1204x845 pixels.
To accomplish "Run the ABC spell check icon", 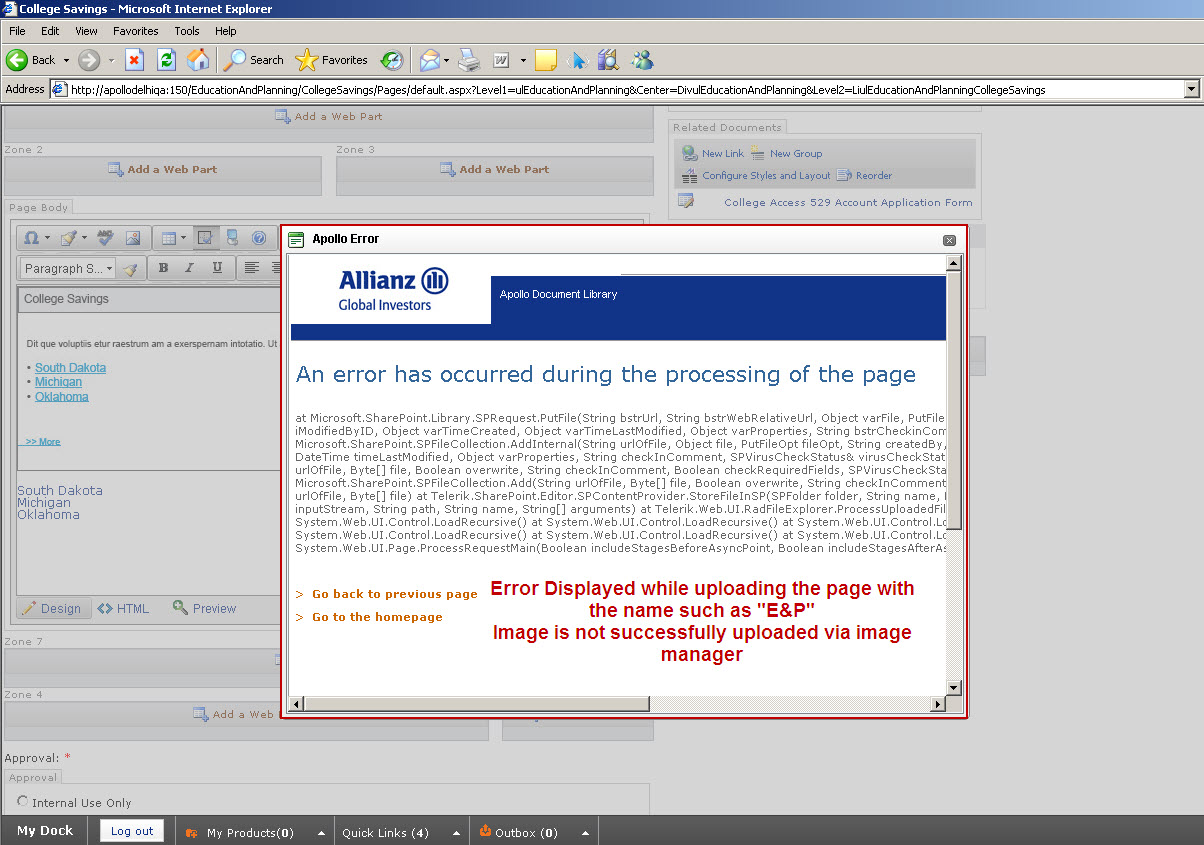I will 105,238.
